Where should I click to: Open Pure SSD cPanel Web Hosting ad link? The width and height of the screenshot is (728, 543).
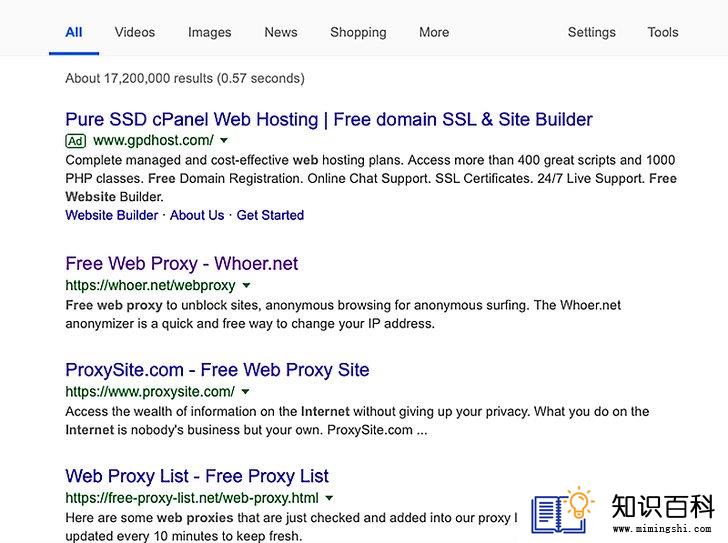(x=329, y=119)
